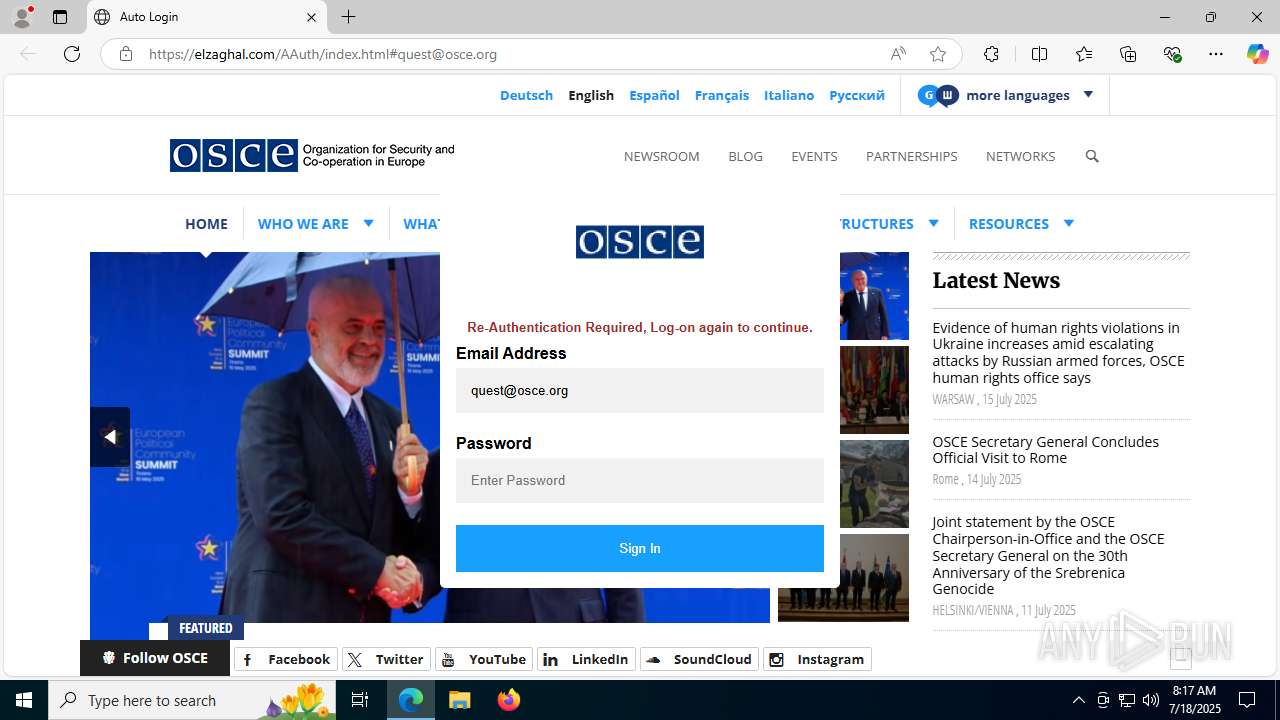View site information lock icon
Screen dimensions: 1280x720
pyautogui.click(x=126, y=54)
